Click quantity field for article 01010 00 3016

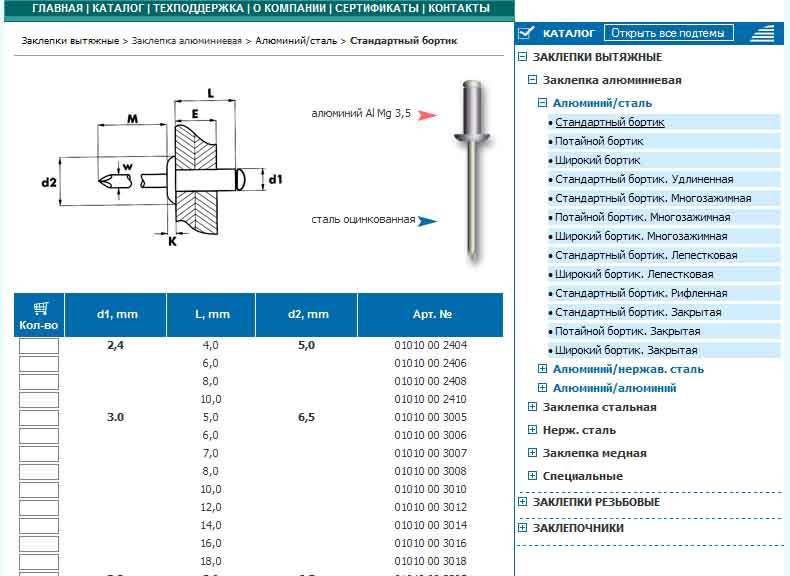tap(39, 544)
